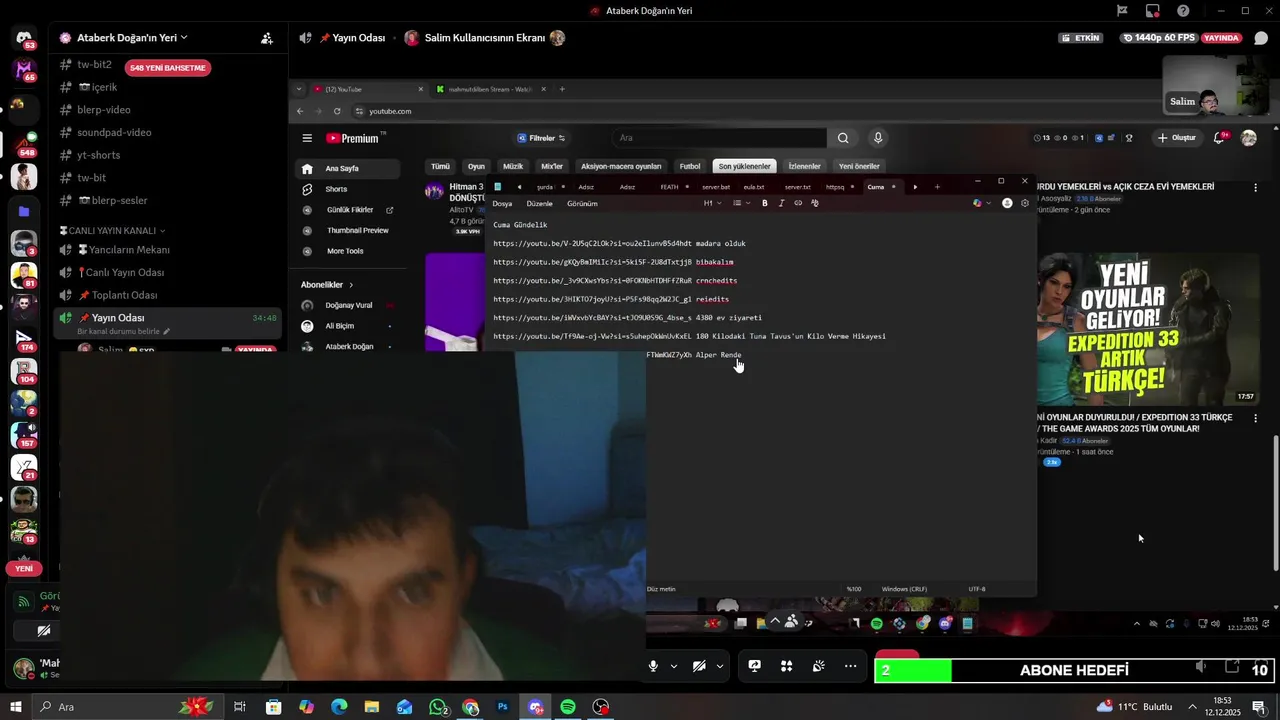Join the Toplantı Odası voice channel
This screenshot has width=1280, height=720.
click(117, 295)
